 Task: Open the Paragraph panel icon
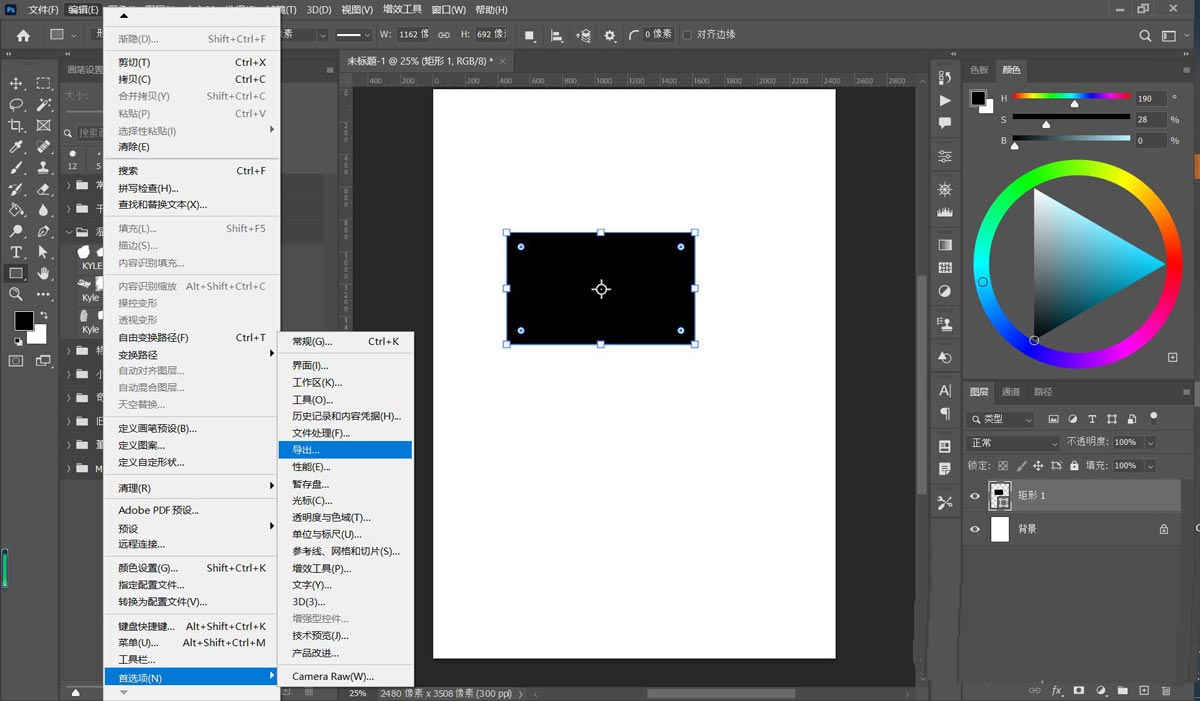click(x=945, y=413)
